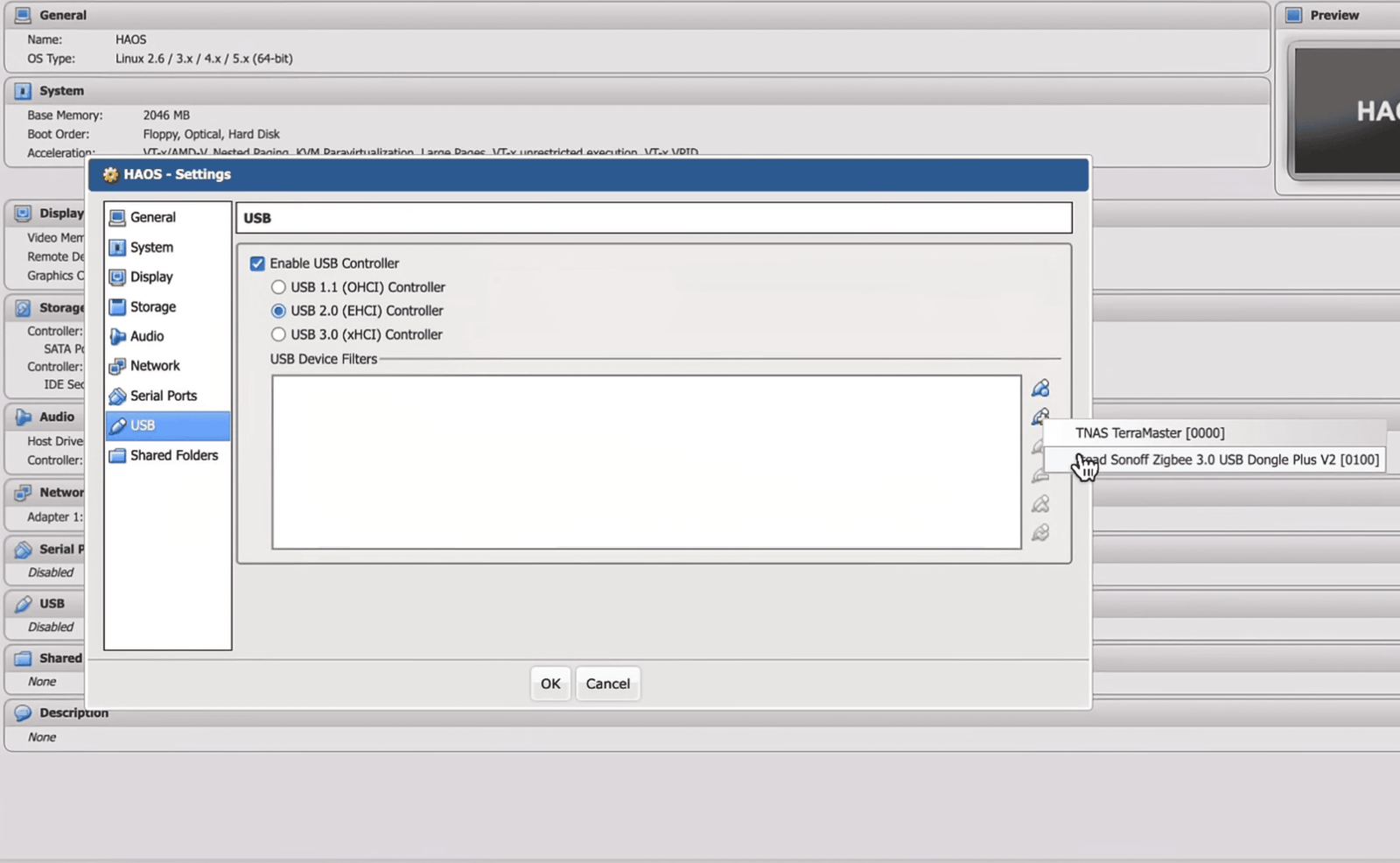
Task: Open Serial Ports settings category
Action: coord(167,396)
